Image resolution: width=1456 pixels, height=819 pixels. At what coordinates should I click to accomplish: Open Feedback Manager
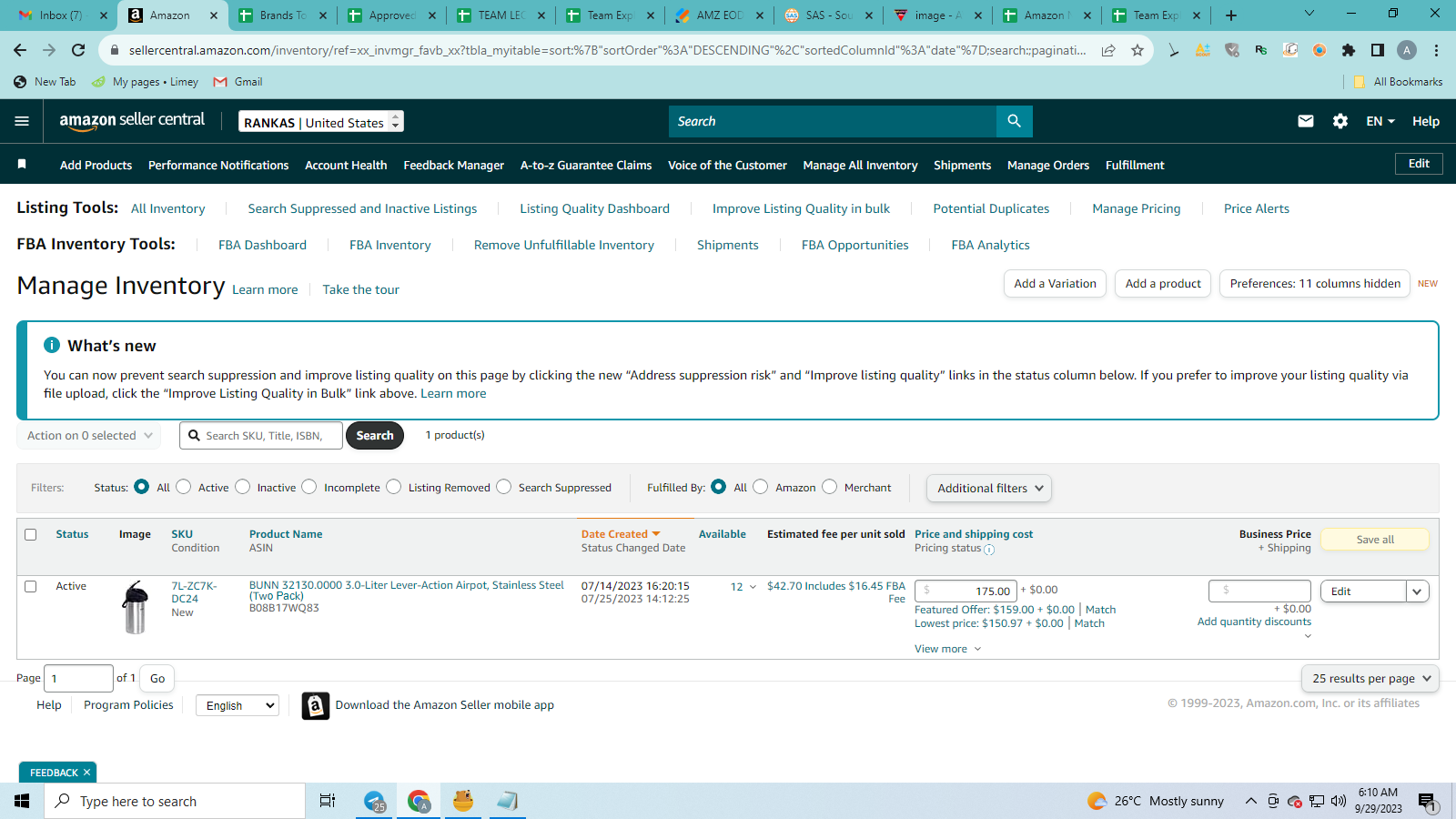click(454, 165)
